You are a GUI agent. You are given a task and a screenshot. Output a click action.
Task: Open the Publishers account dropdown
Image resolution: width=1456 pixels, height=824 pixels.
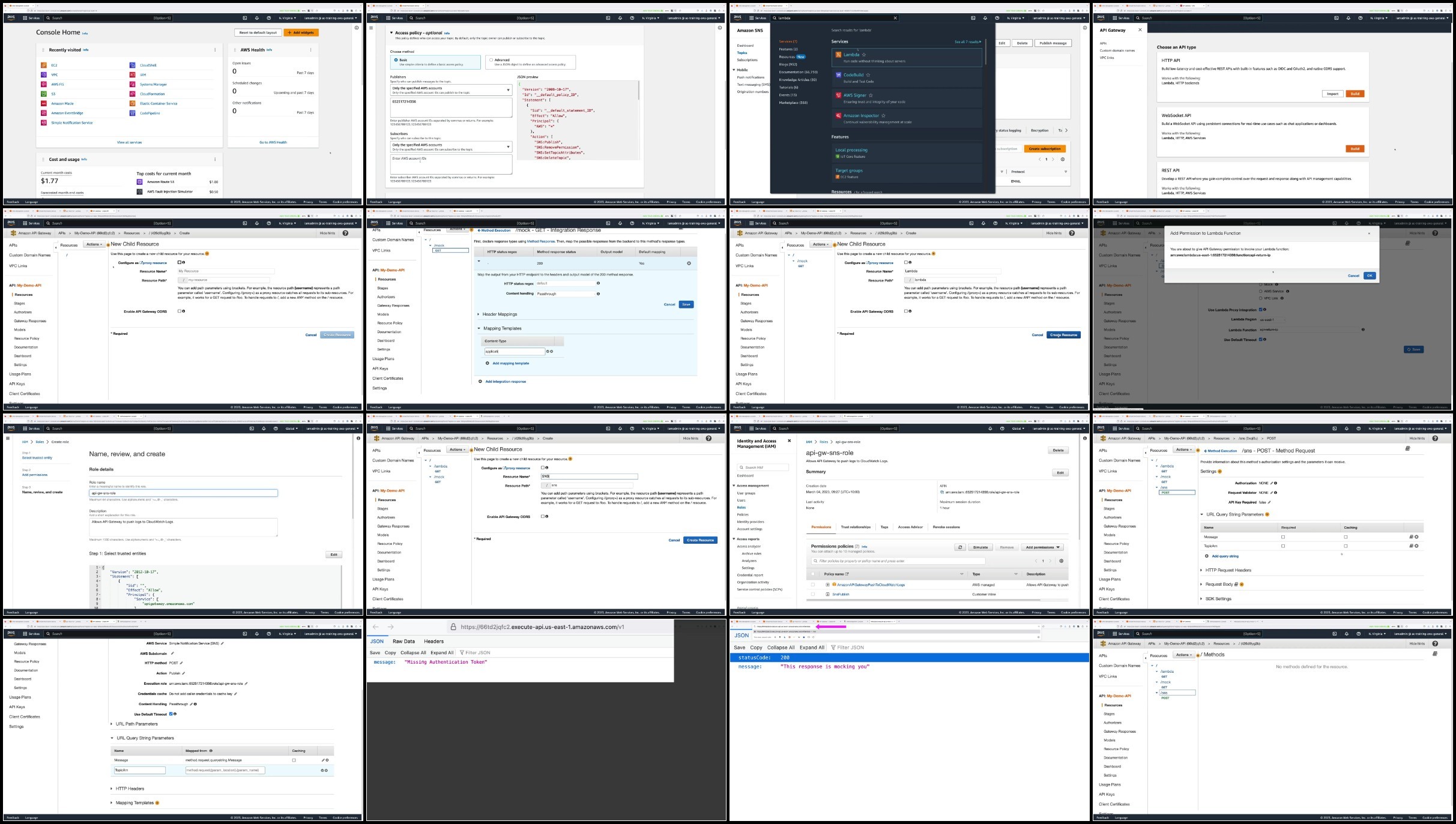[x=451, y=90]
